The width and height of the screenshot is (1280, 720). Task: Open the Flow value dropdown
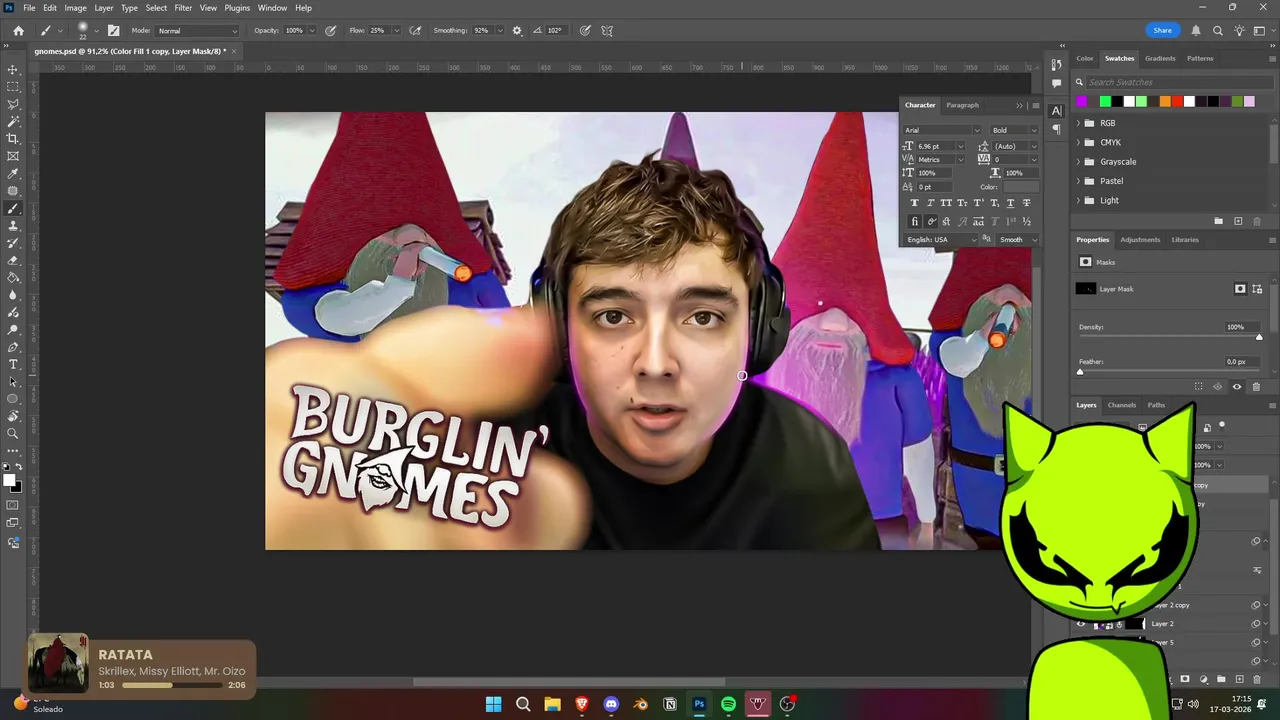(x=396, y=30)
